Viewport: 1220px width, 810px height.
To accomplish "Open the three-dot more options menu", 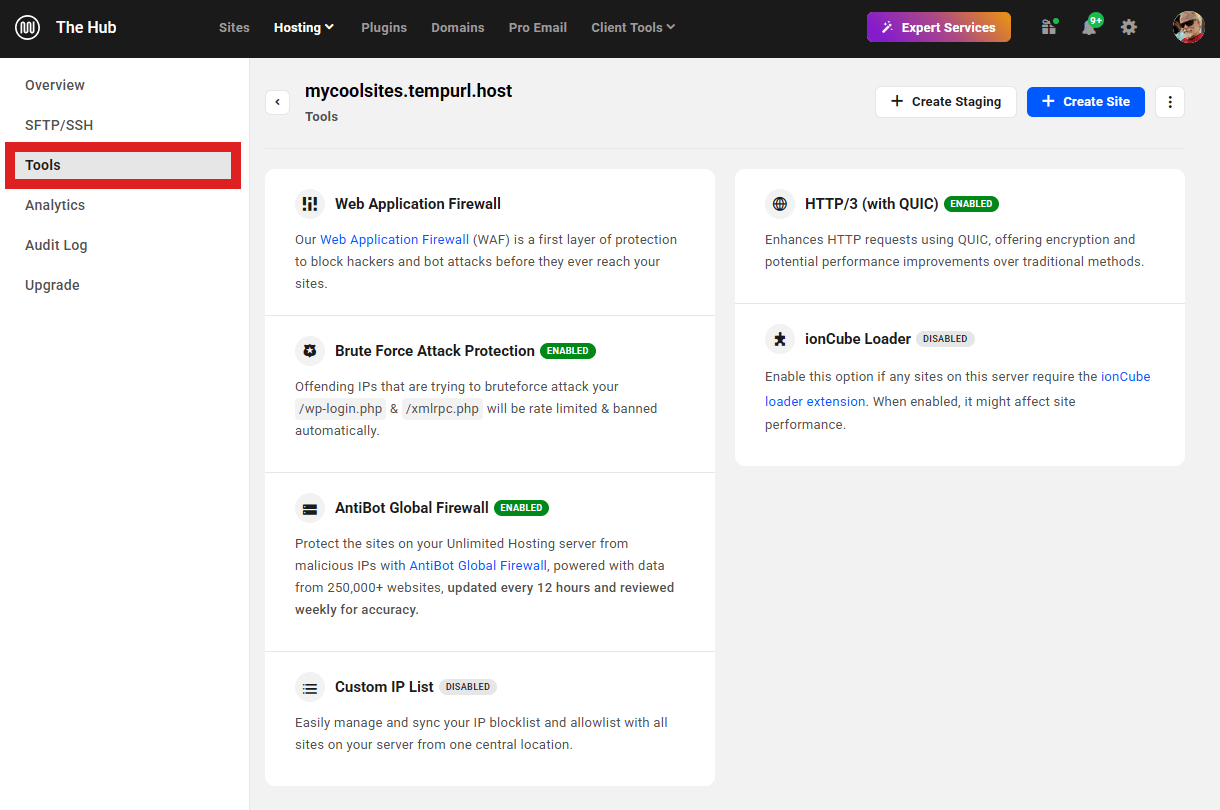I will click(x=1170, y=101).
